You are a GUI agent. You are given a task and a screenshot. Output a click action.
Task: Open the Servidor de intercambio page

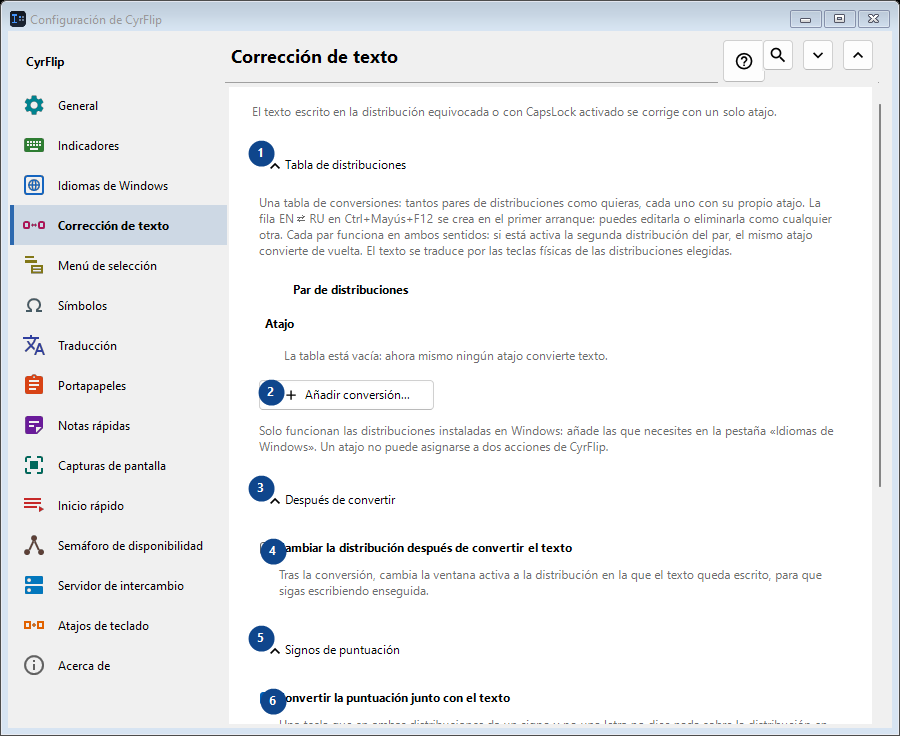point(119,586)
